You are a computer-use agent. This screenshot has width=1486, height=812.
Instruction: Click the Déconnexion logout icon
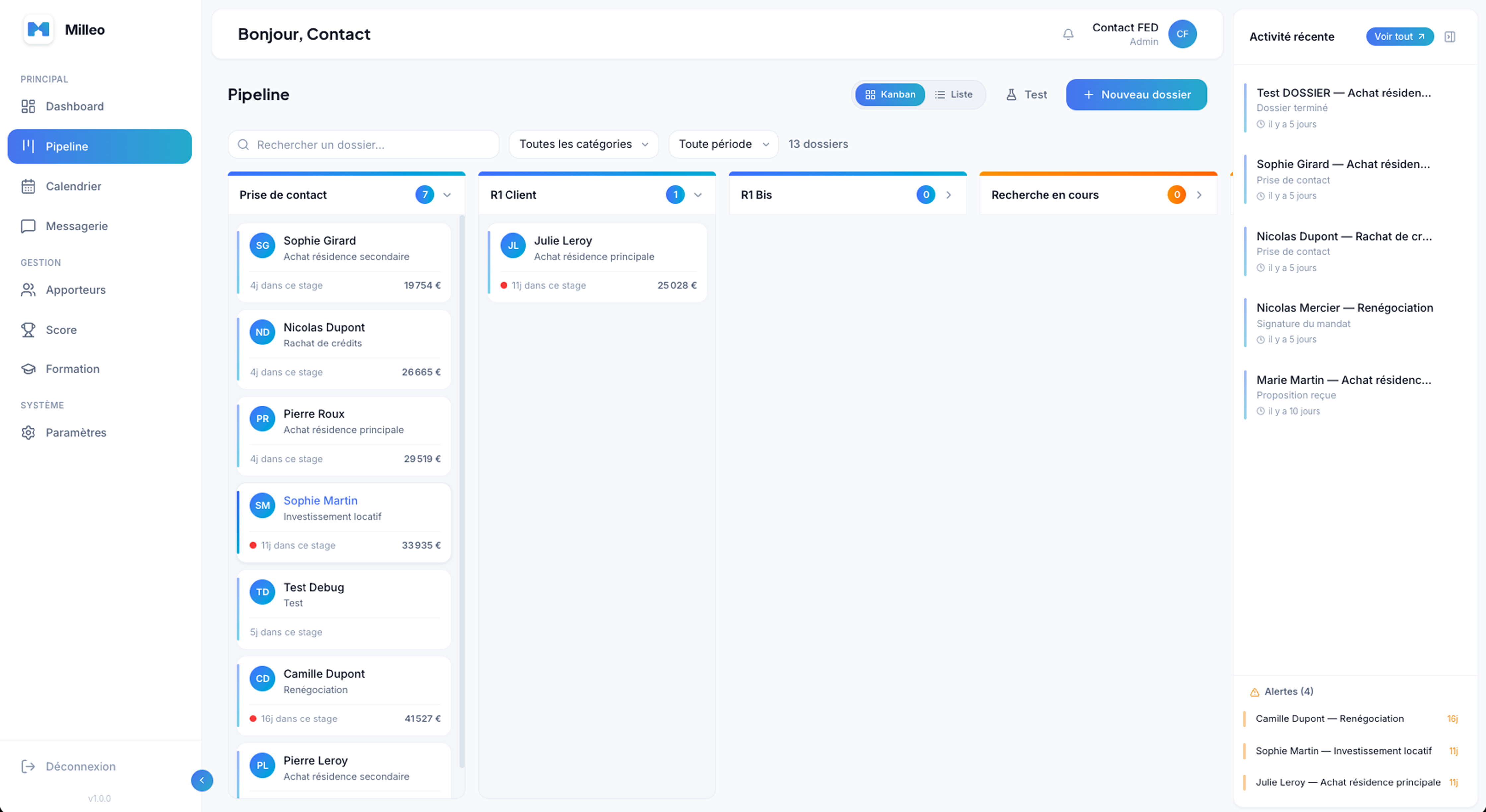[28, 767]
